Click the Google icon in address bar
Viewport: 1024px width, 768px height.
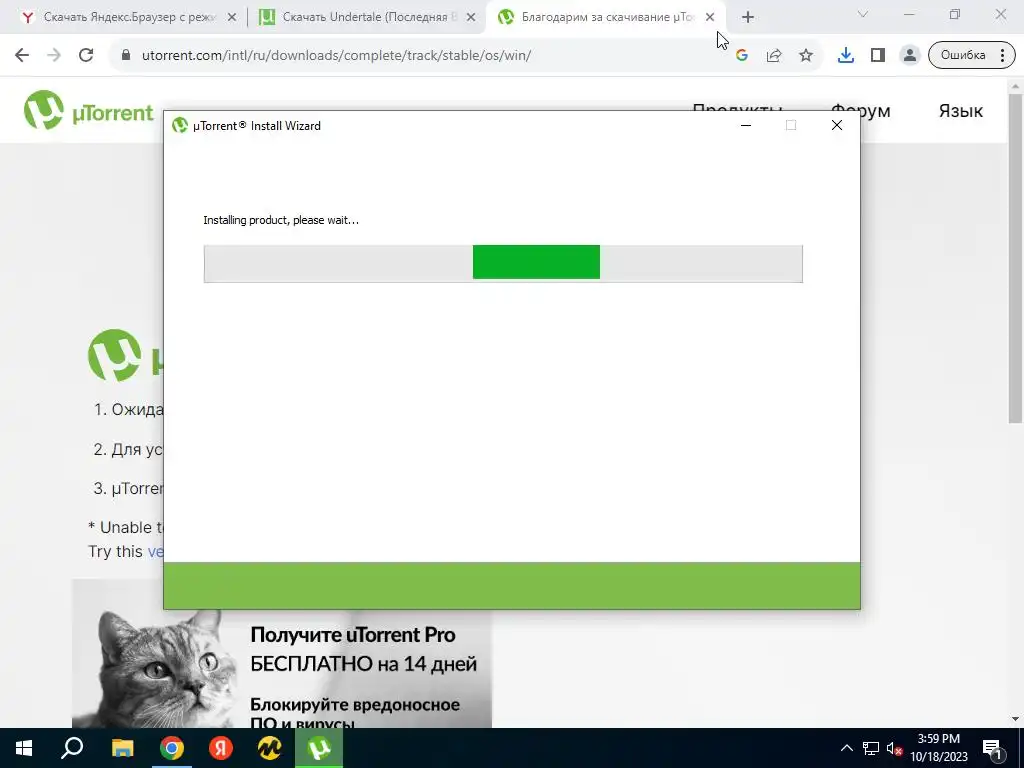point(741,56)
